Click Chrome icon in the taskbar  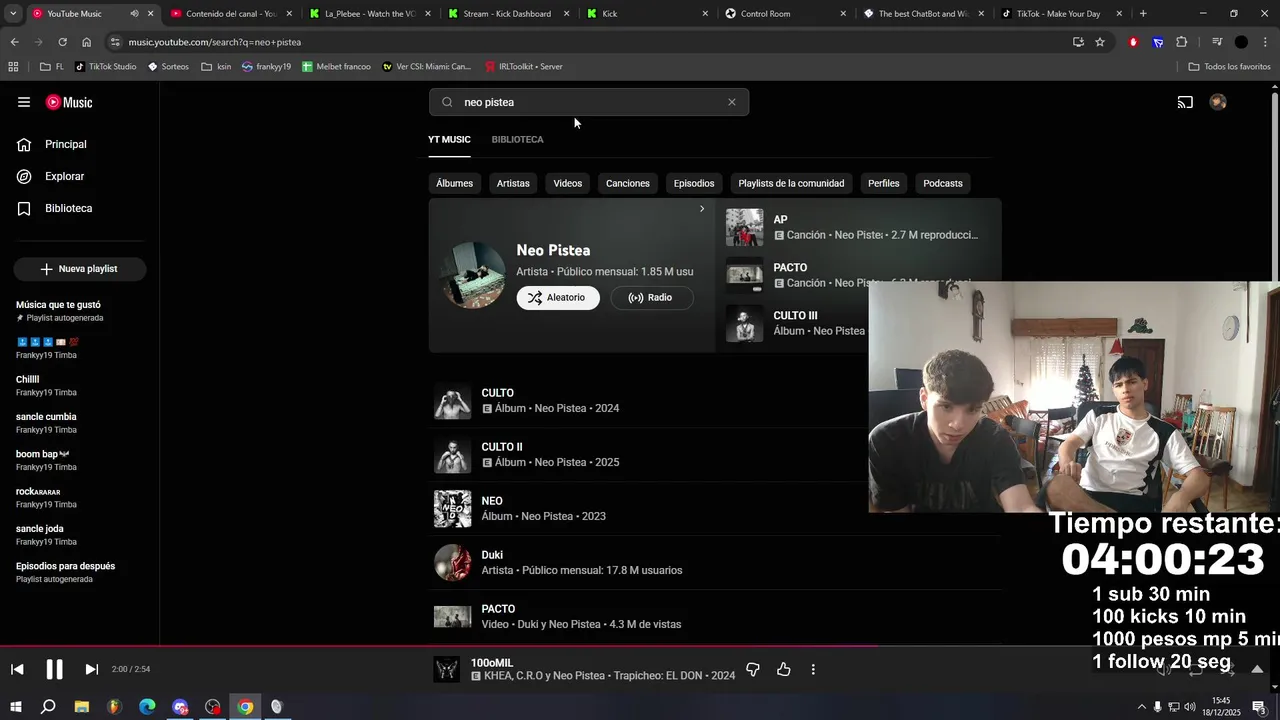pyautogui.click(x=245, y=707)
